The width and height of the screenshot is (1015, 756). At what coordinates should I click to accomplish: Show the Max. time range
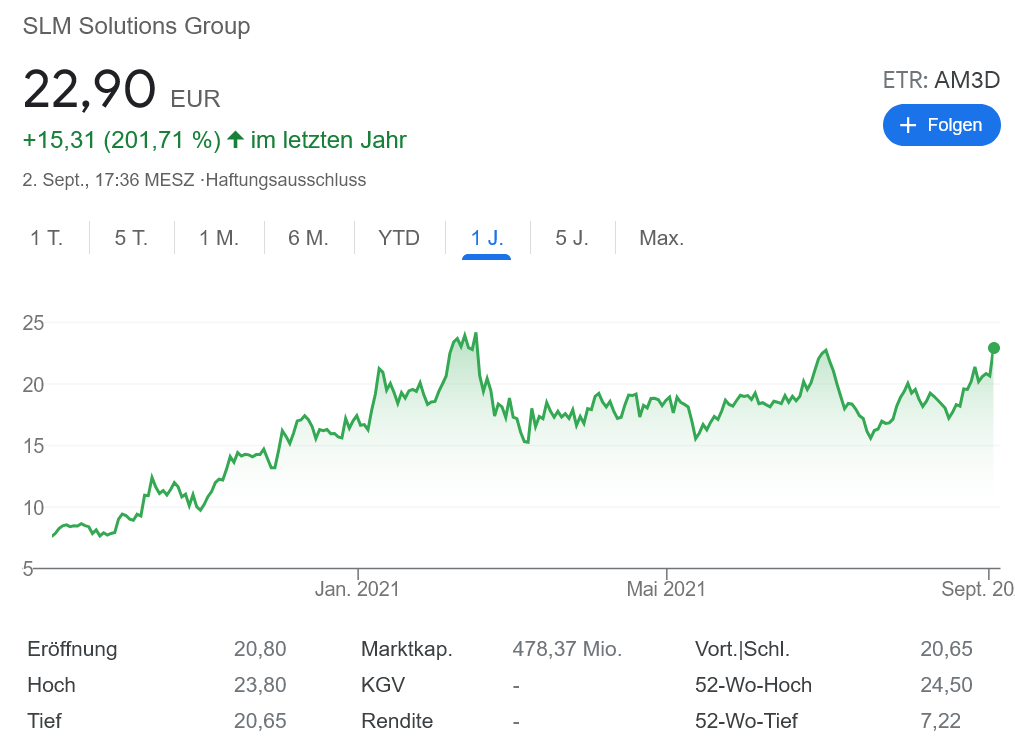click(661, 238)
